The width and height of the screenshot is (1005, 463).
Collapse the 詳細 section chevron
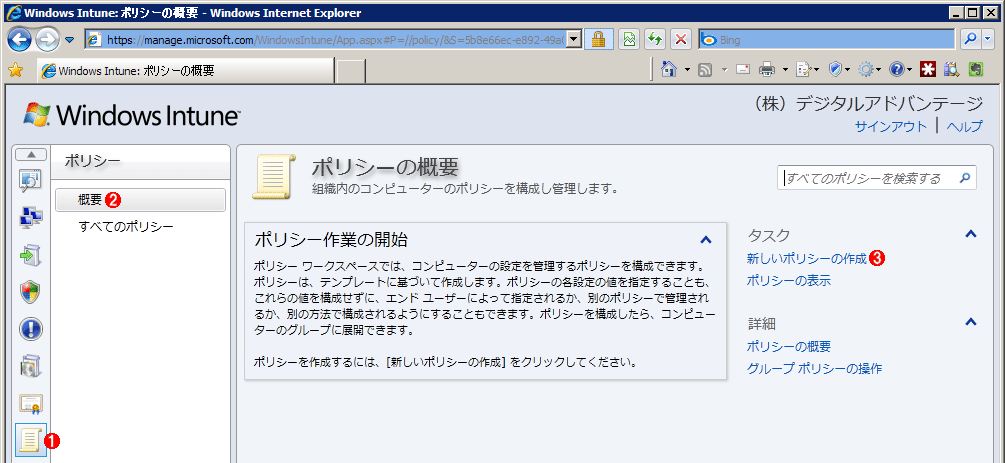point(971,321)
